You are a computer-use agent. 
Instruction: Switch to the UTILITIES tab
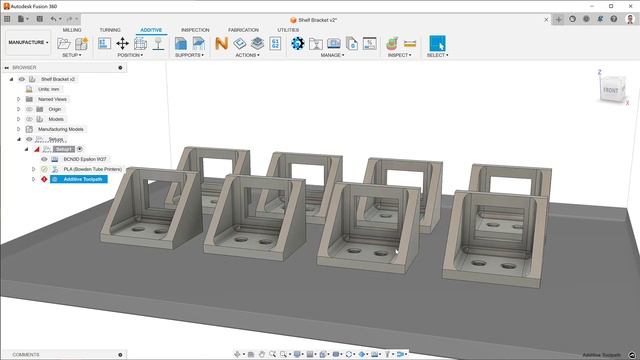(288, 30)
